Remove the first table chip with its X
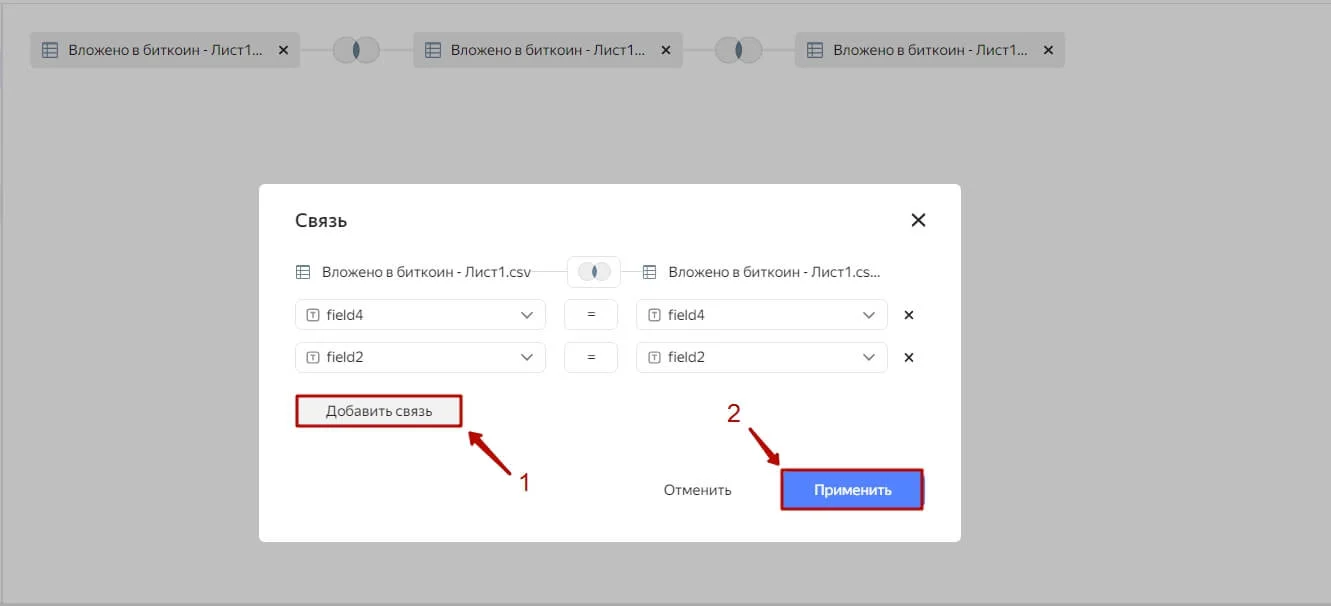1331x606 pixels. tap(283, 50)
